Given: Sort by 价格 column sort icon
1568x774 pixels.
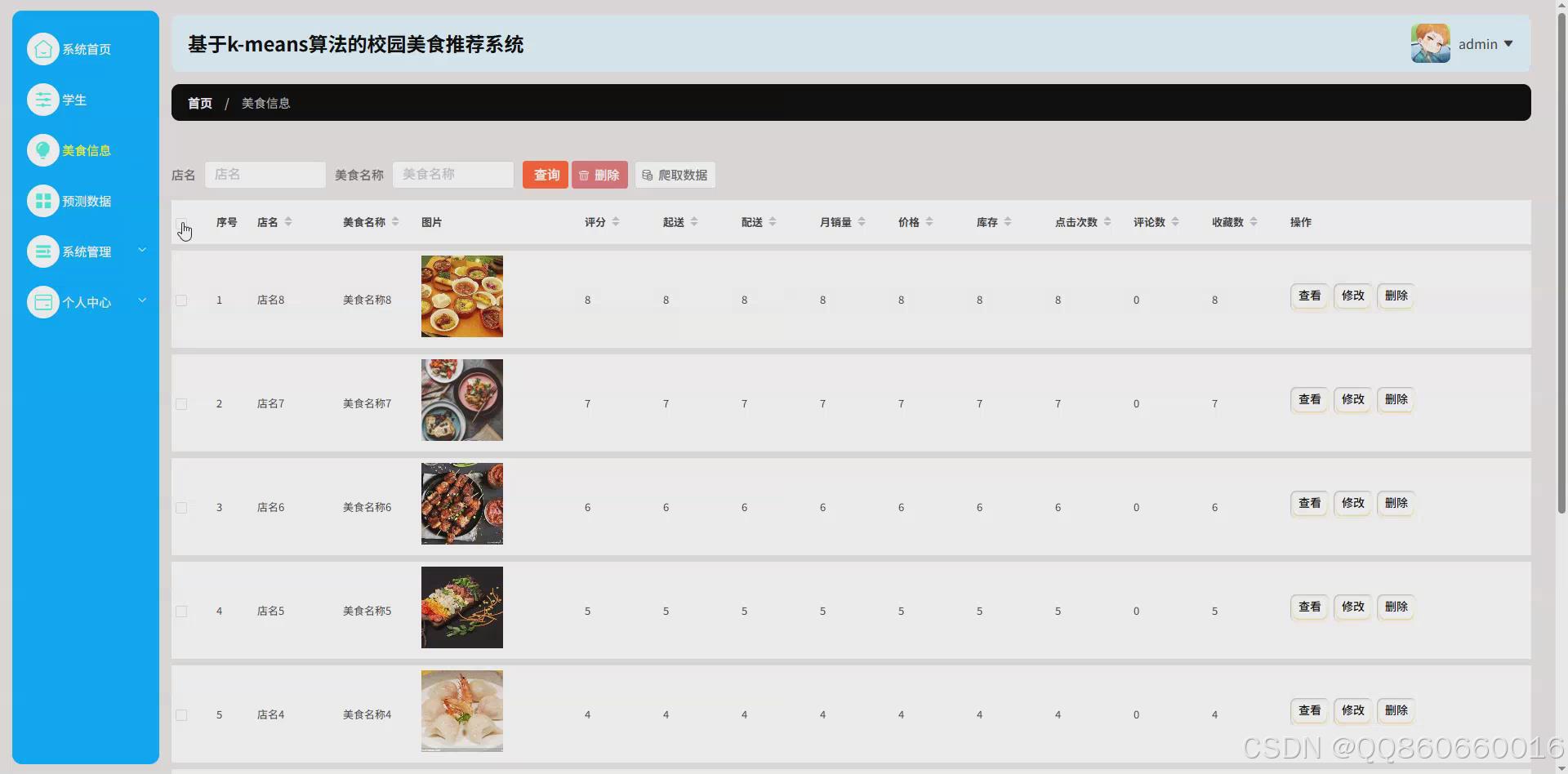Looking at the screenshot, I should (929, 222).
